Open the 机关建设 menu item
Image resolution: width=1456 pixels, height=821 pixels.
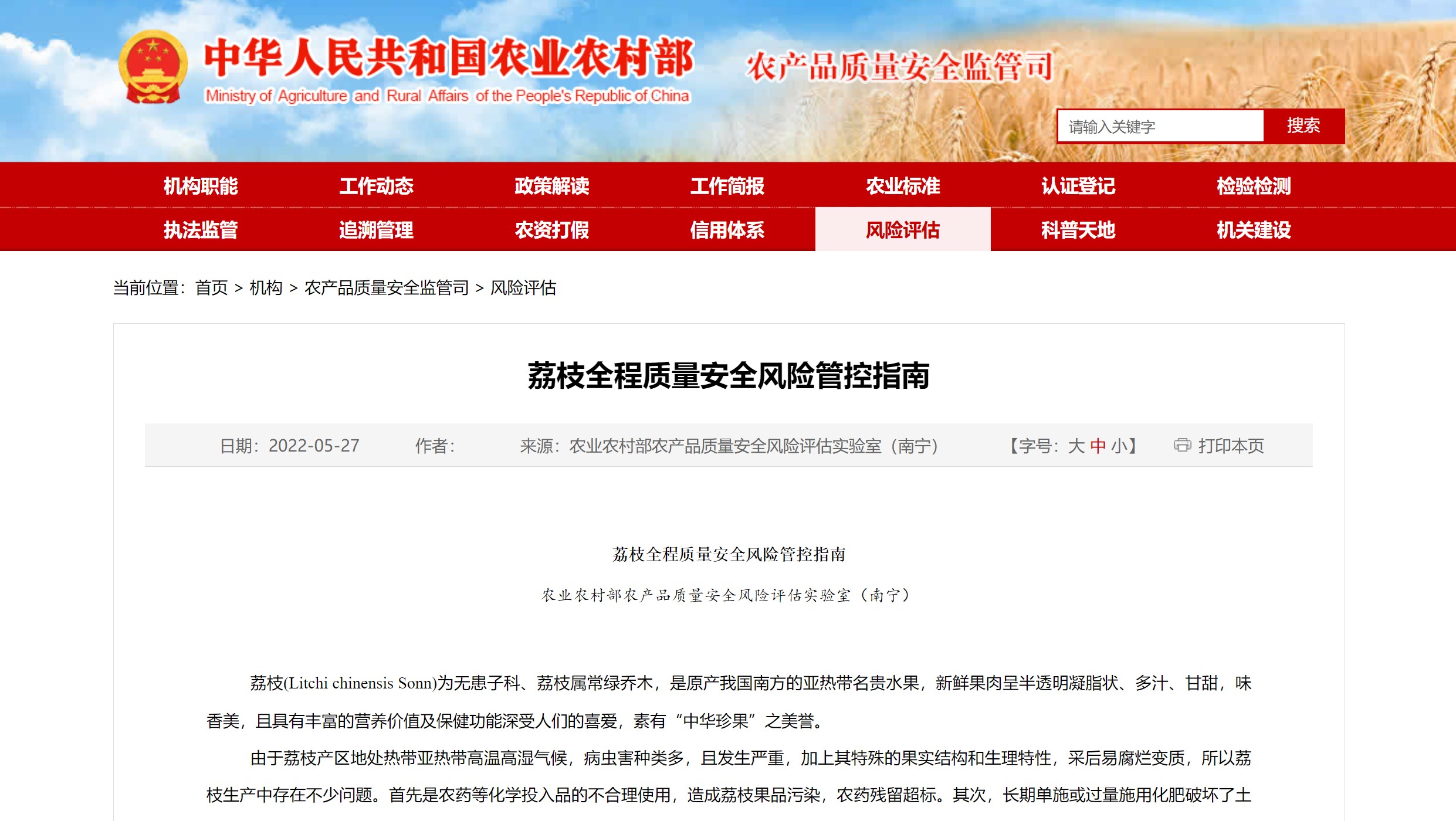pos(1254,230)
